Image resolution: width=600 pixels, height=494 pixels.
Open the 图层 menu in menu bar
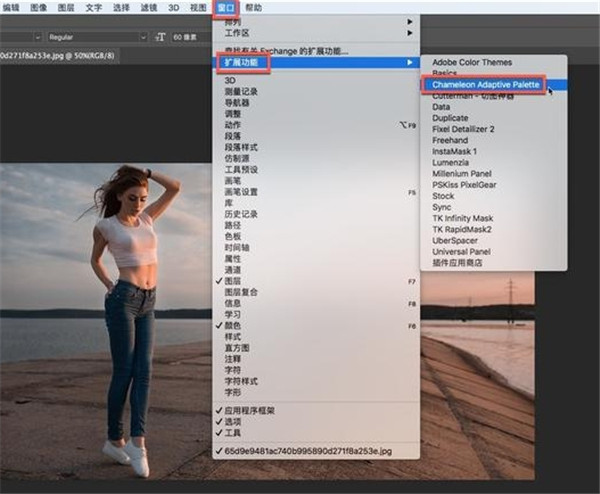coord(66,7)
